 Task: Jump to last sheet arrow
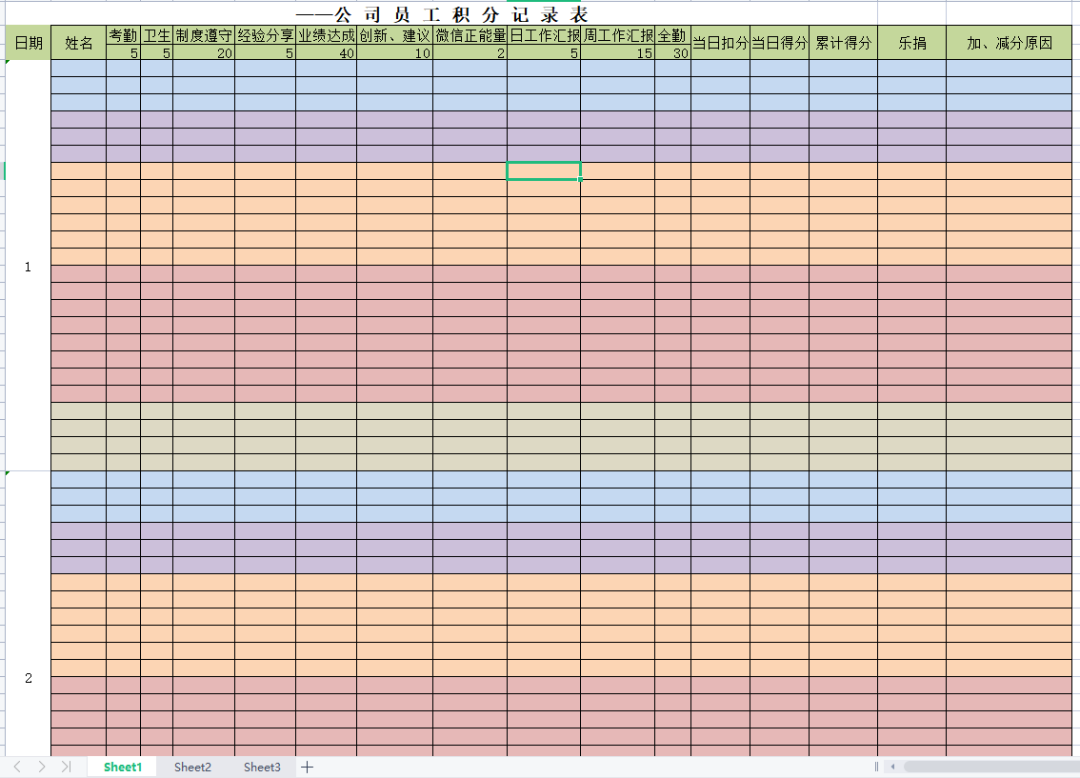tap(66, 766)
